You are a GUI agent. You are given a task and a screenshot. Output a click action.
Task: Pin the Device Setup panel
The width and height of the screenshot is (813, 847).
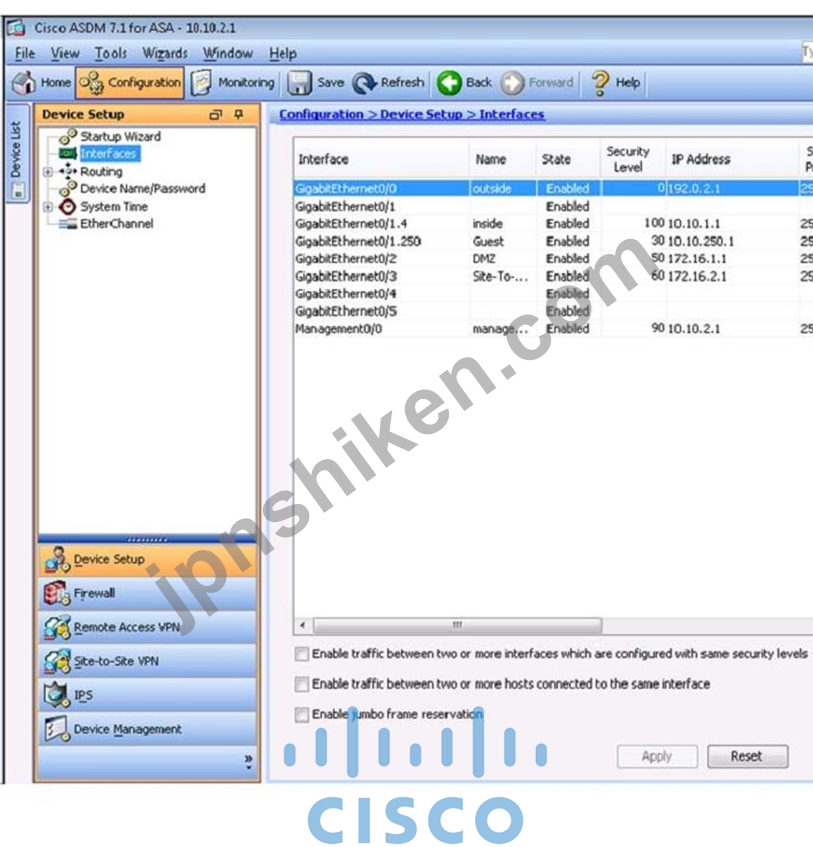tap(239, 114)
